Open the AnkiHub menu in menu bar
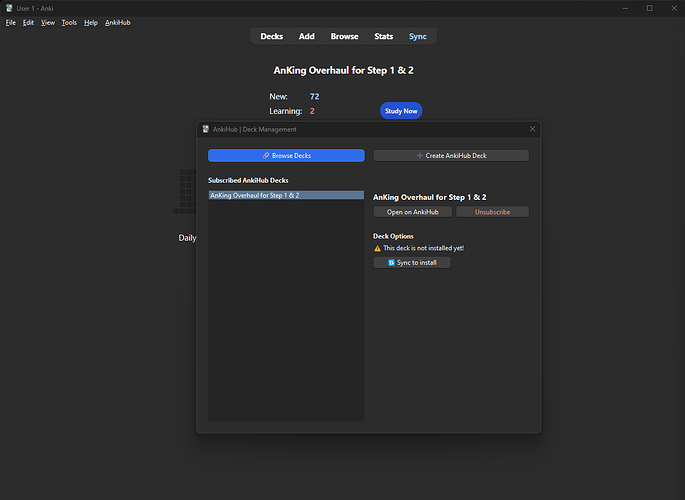This screenshot has height=500, width=685. 118,22
